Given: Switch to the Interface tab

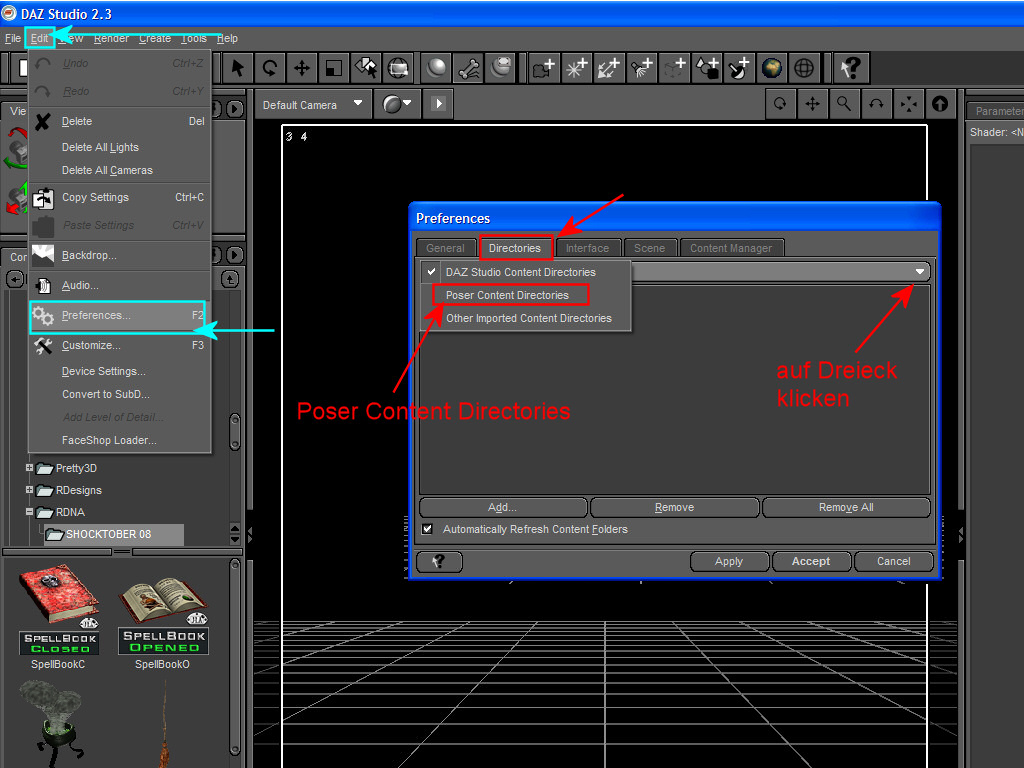Looking at the screenshot, I should coord(587,248).
